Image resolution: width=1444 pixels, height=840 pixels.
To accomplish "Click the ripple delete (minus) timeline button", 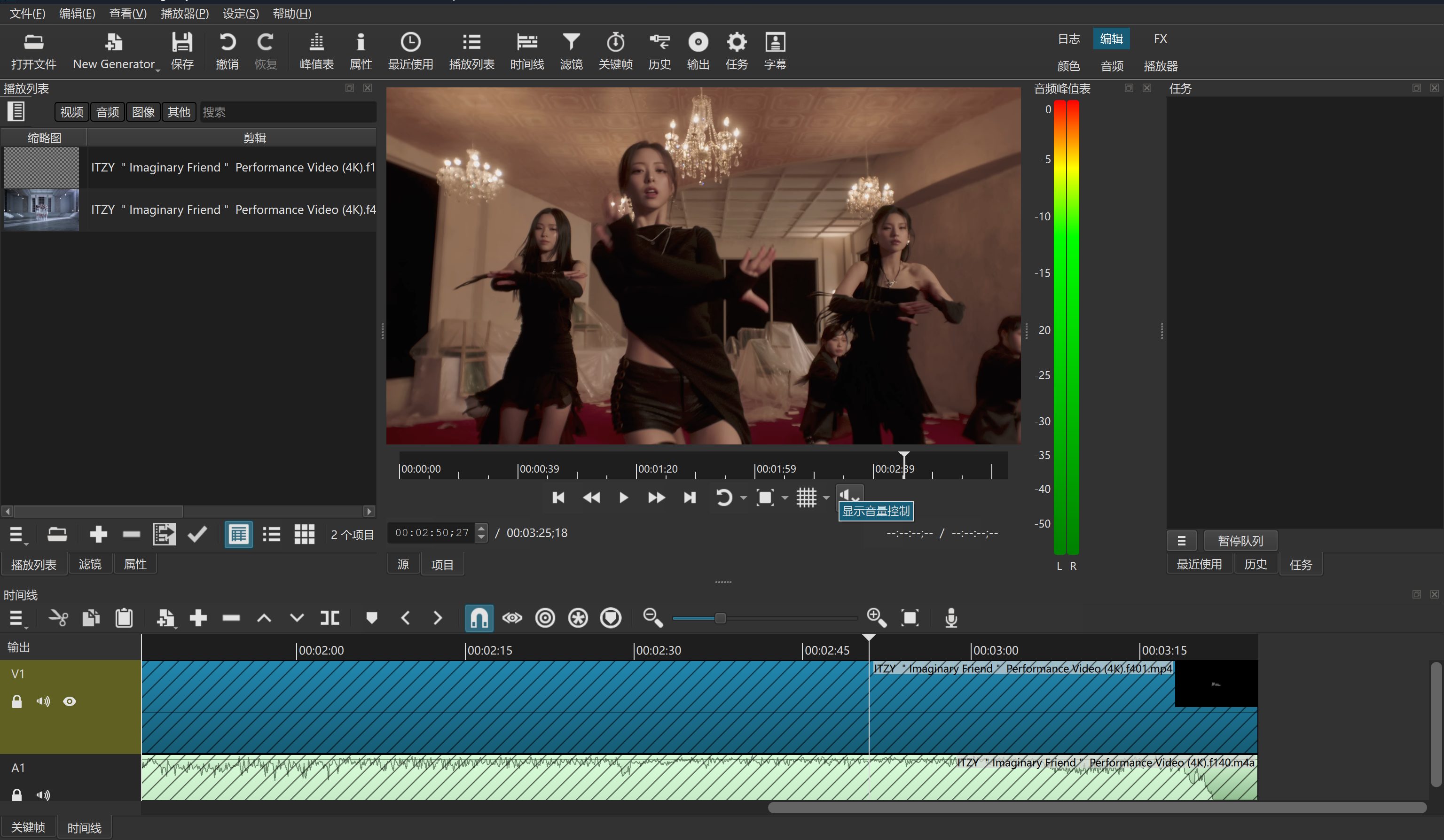I will (x=231, y=618).
